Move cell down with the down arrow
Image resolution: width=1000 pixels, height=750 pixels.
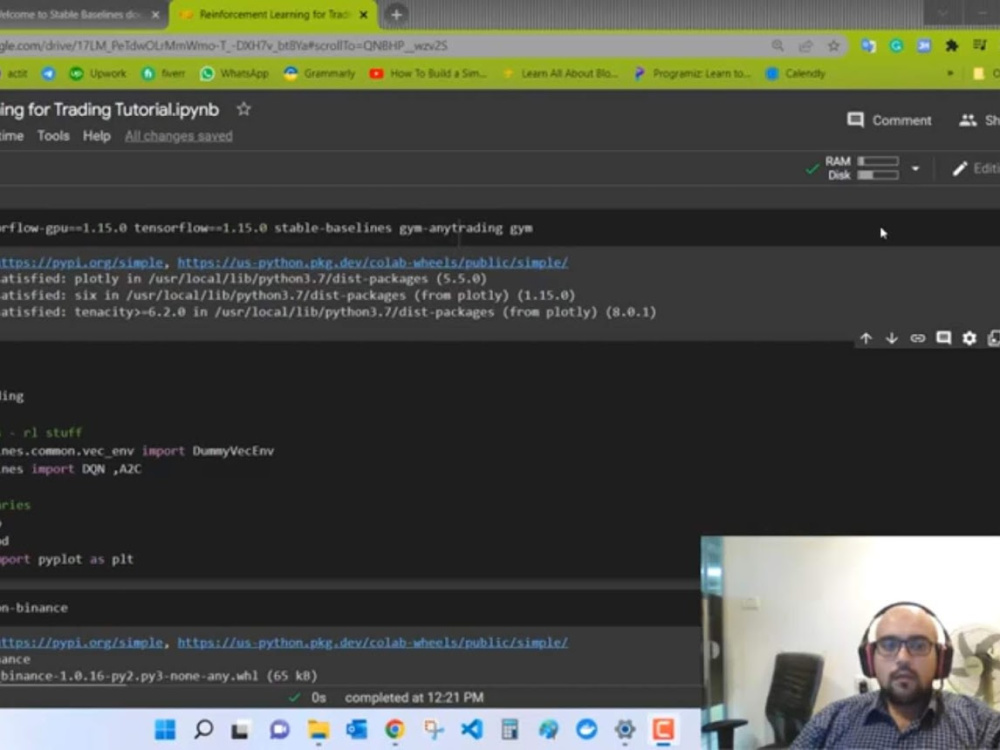(x=892, y=339)
